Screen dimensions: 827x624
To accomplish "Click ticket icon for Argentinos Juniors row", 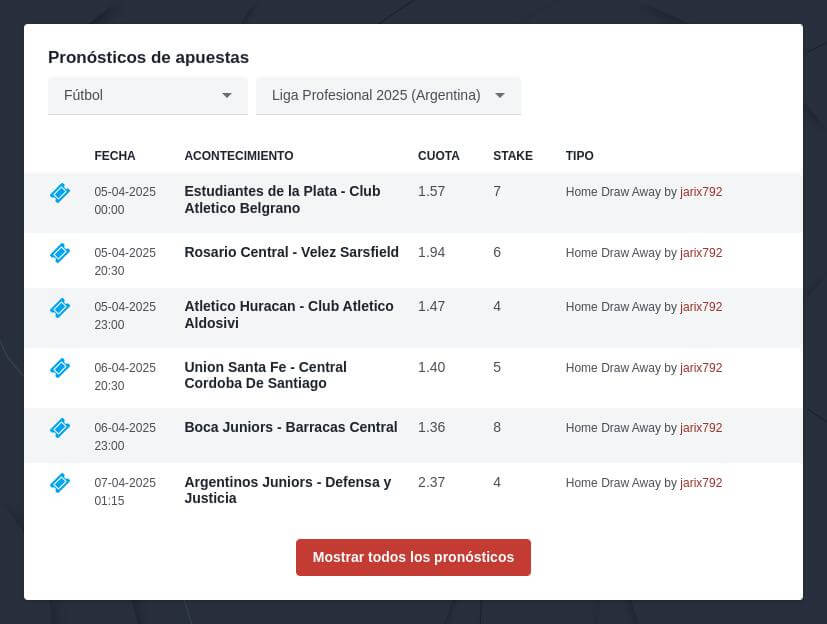I will tap(60, 483).
